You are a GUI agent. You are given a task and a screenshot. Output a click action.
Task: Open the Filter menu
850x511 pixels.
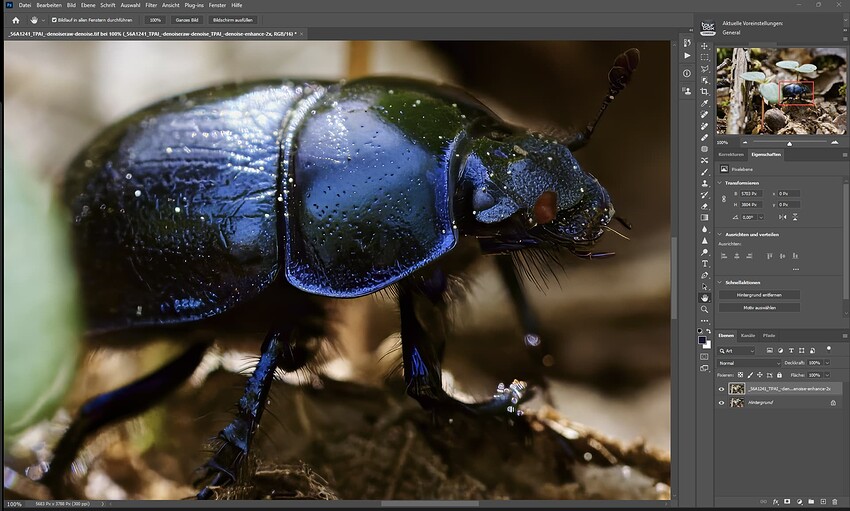(150, 5)
